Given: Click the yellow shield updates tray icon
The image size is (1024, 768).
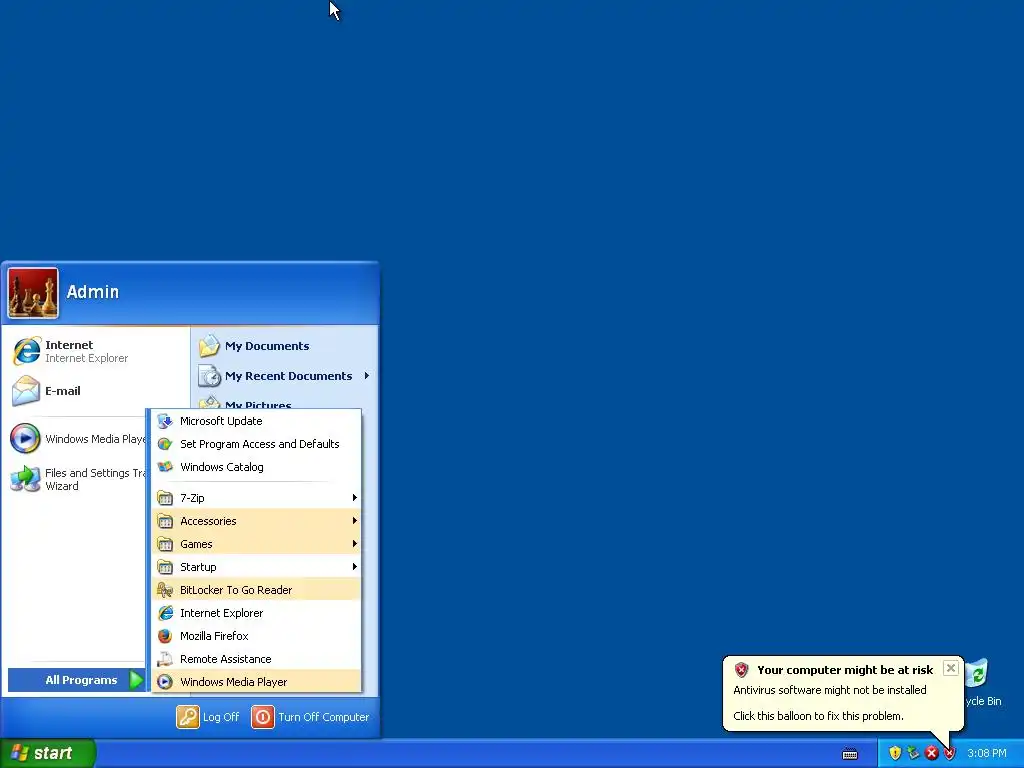Looking at the screenshot, I should point(895,753).
